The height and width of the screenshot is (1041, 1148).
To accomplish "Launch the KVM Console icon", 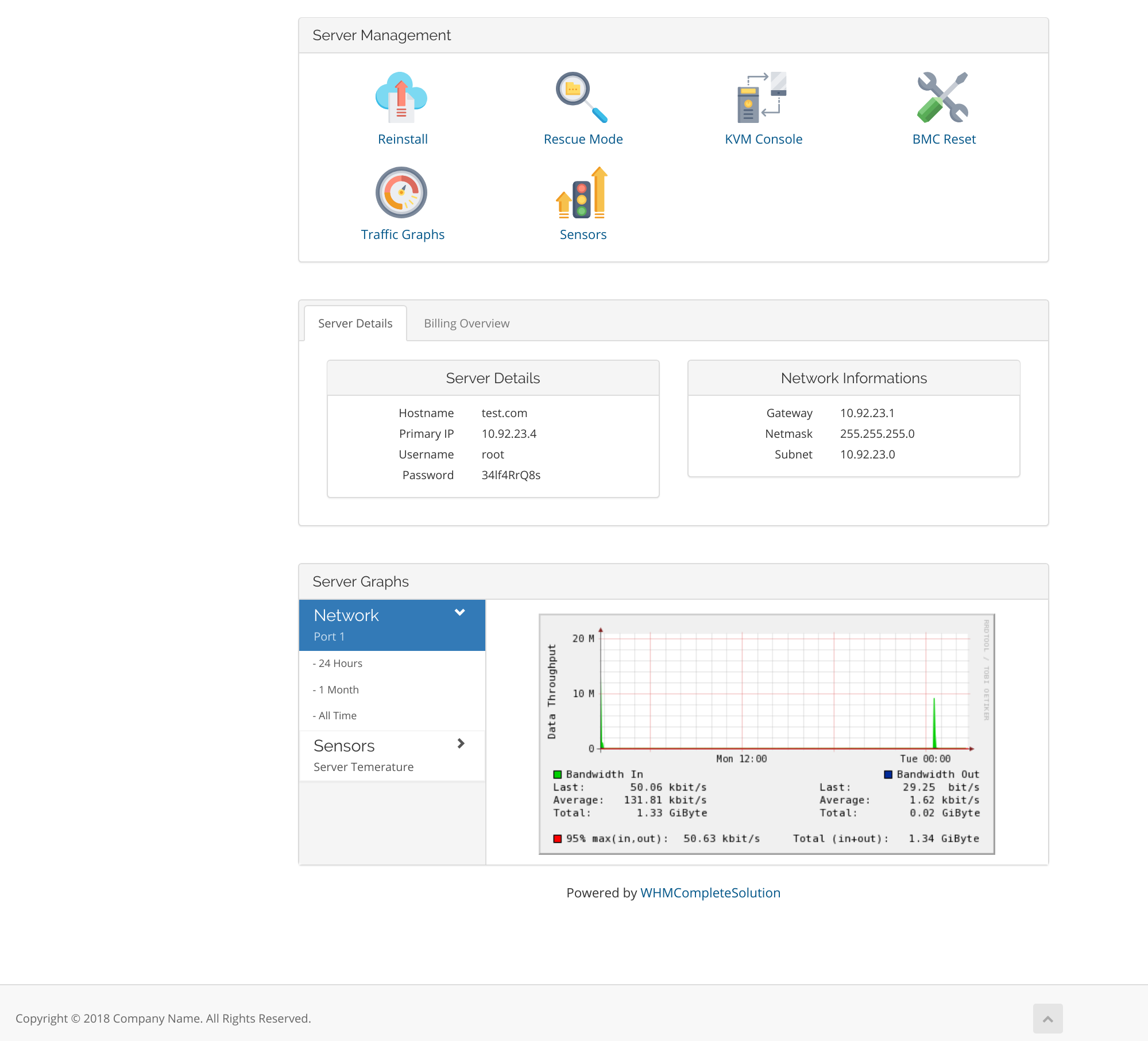I will click(x=763, y=97).
